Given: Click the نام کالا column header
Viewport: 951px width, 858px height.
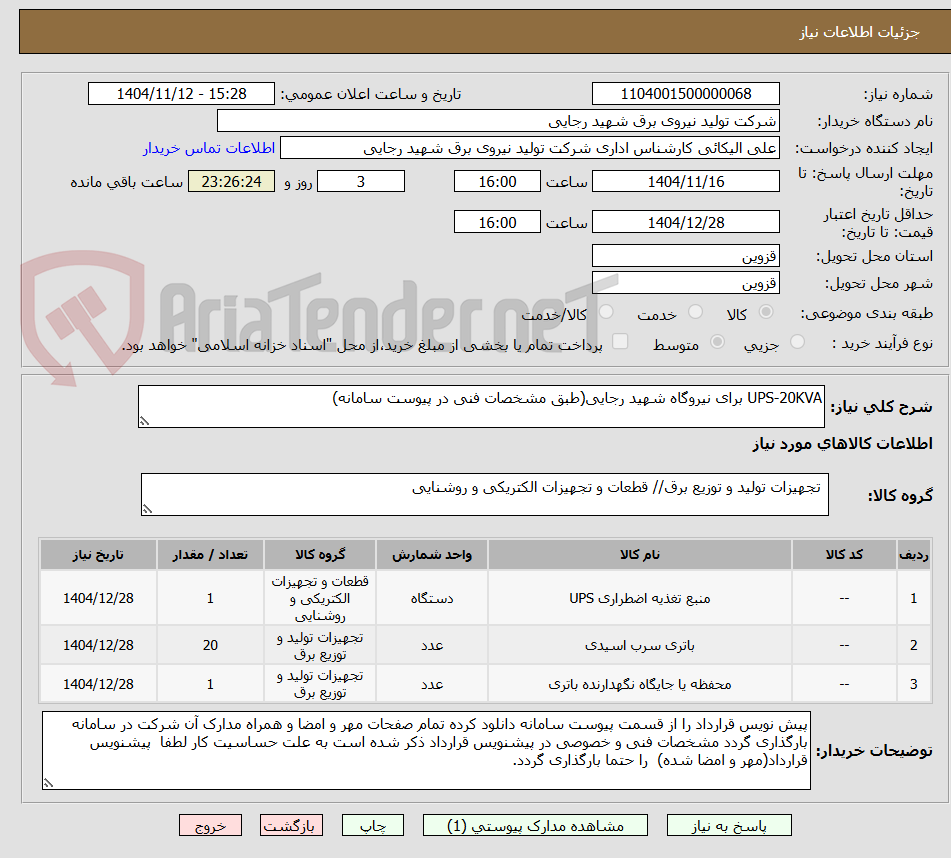Looking at the screenshot, I should pos(639,554).
